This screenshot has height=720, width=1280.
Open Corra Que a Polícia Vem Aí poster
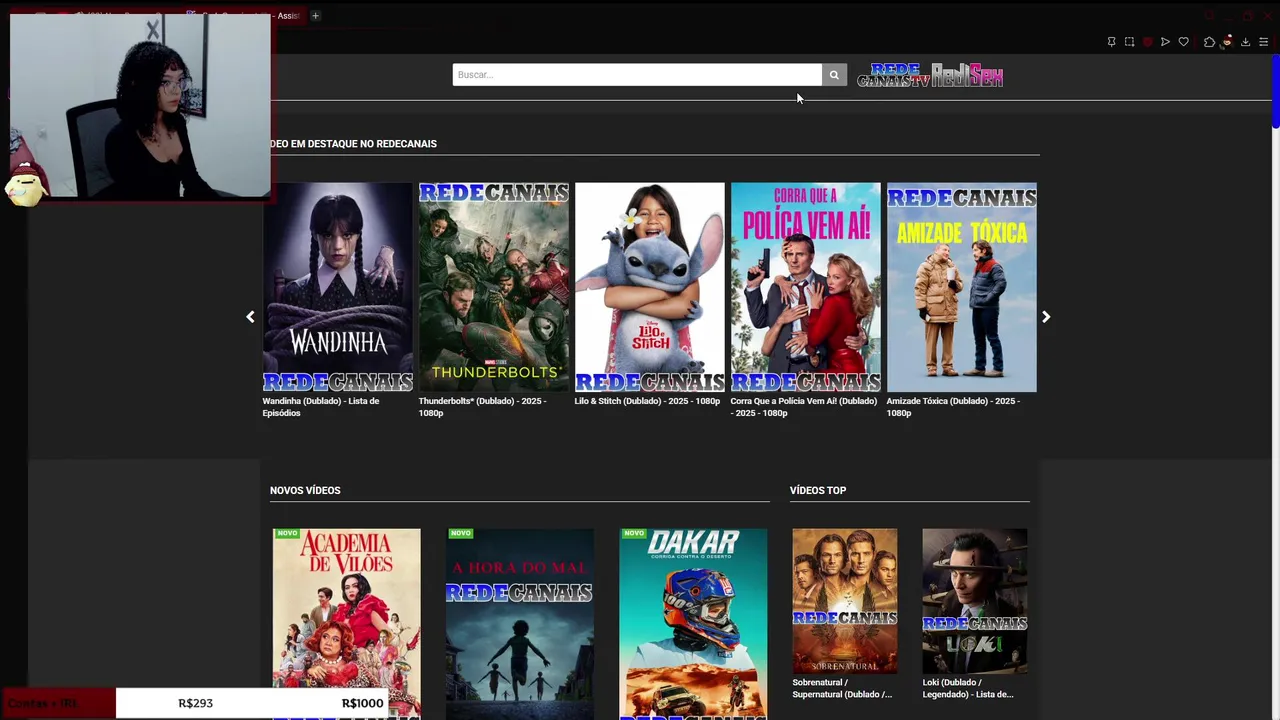click(x=806, y=287)
